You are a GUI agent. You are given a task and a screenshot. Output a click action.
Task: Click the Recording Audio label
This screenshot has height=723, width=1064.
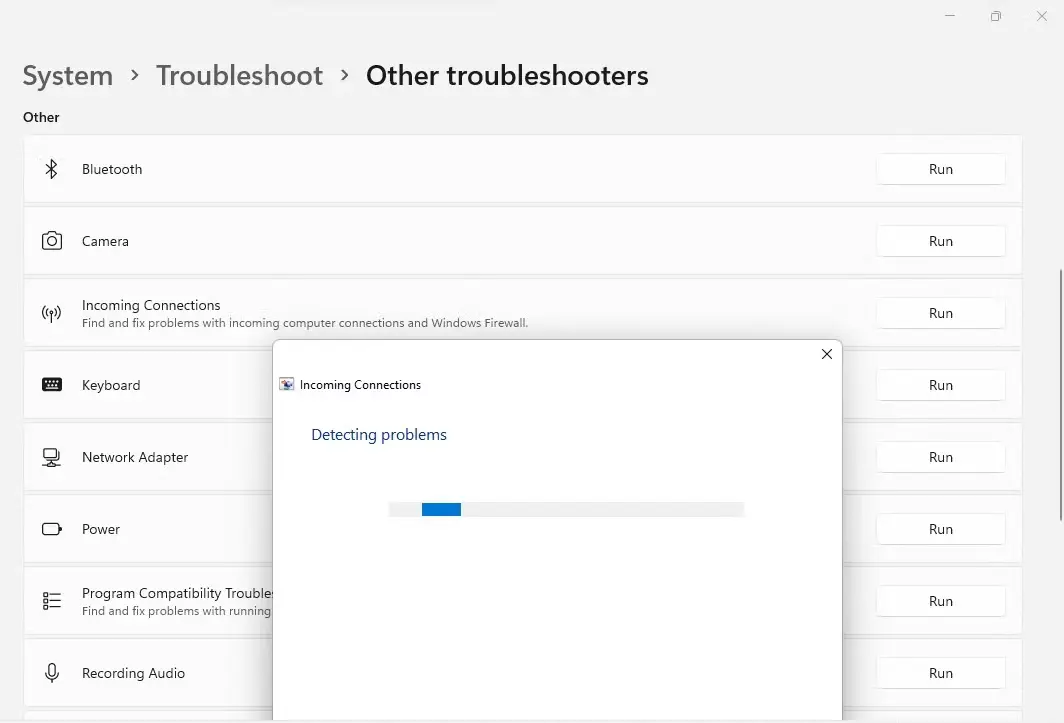134,673
